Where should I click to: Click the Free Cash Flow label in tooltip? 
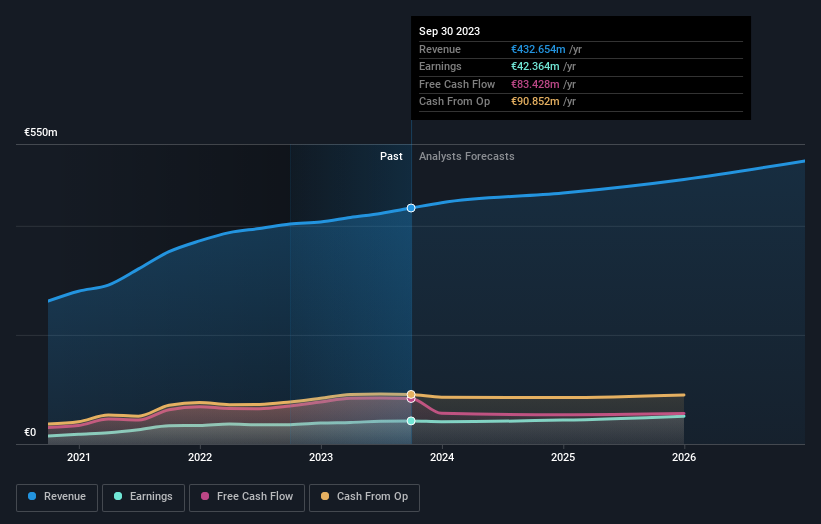click(x=457, y=84)
